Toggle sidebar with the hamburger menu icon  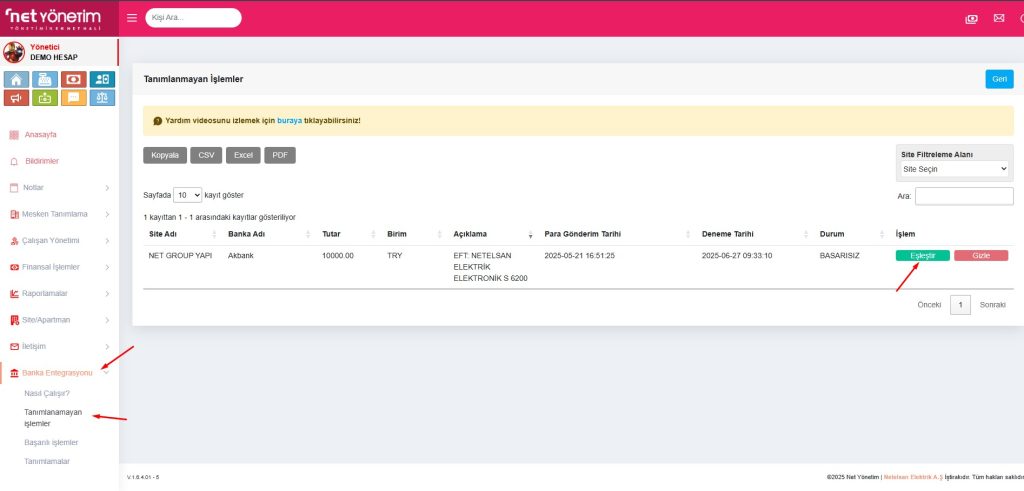[132, 18]
